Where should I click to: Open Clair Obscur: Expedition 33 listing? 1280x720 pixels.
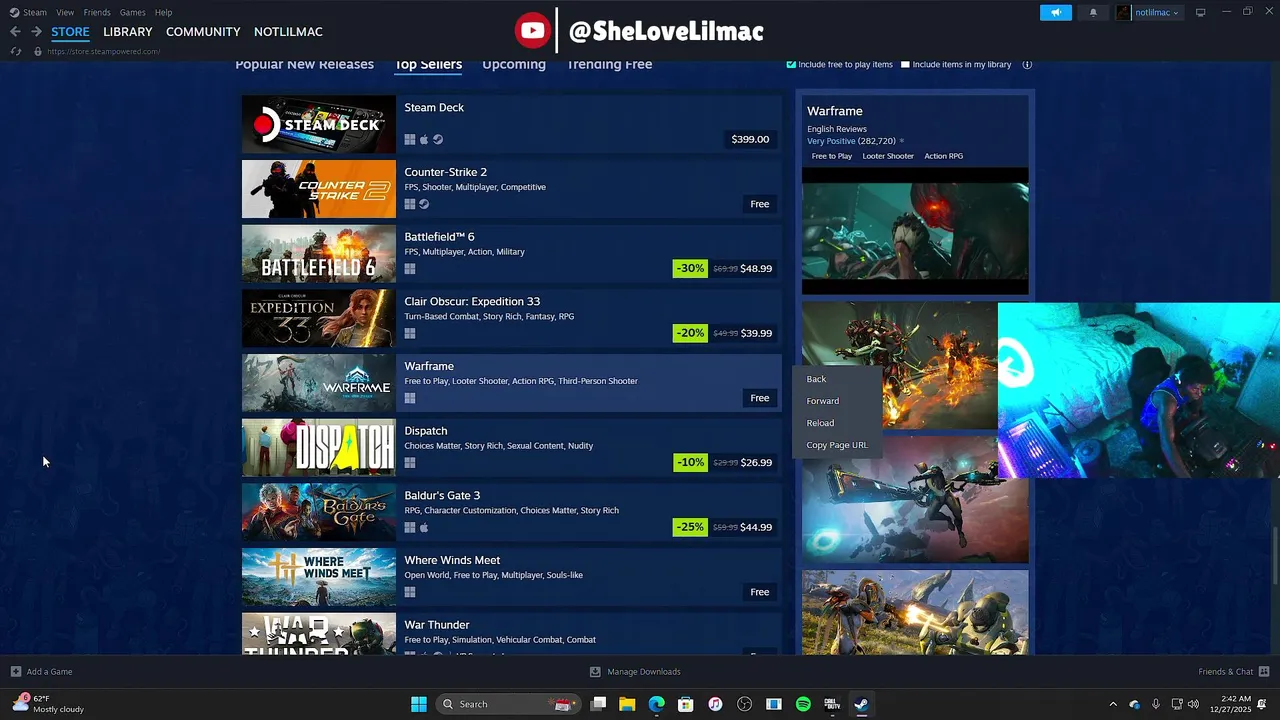pos(511,318)
